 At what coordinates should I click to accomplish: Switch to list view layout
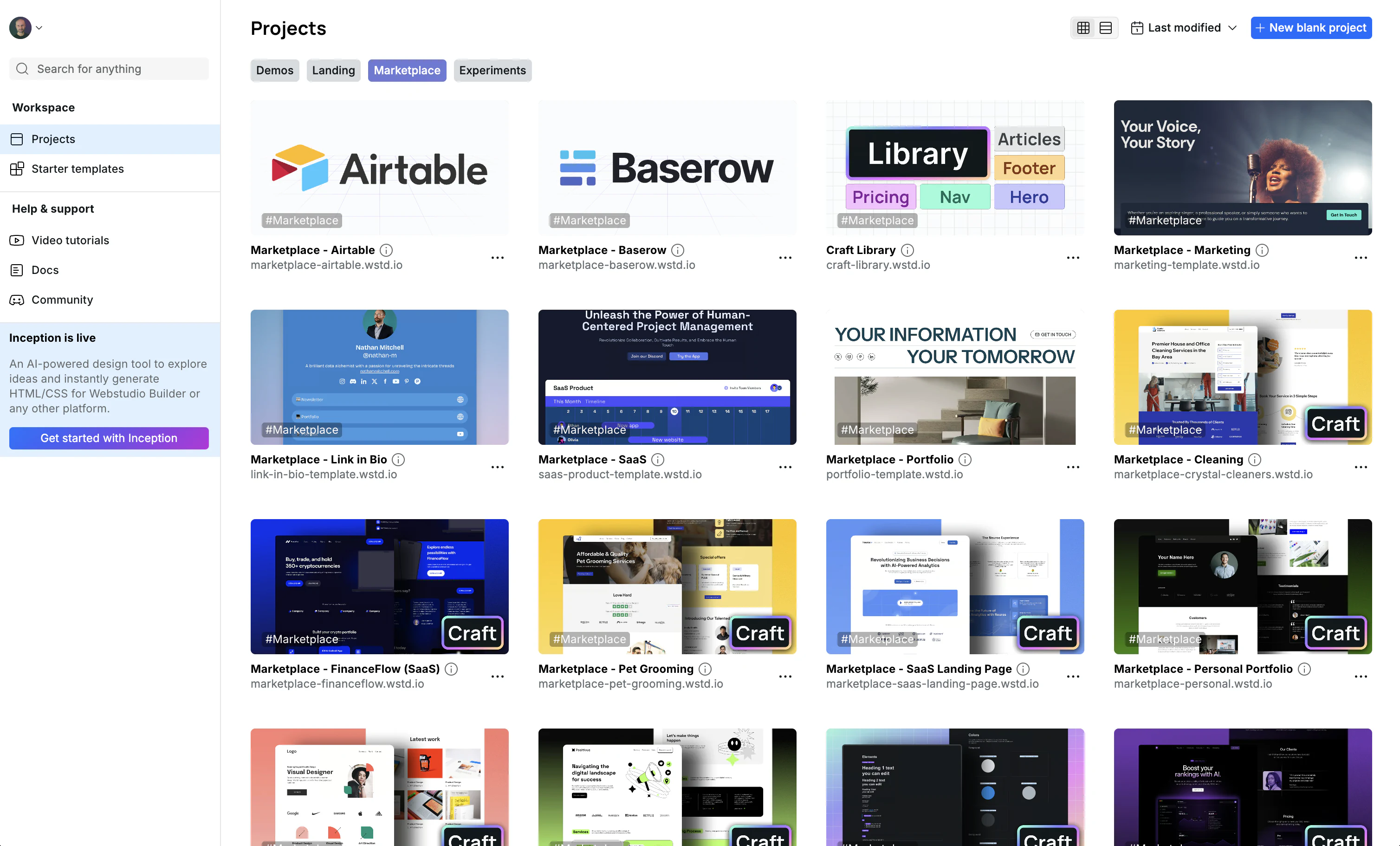pyautogui.click(x=1105, y=28)
